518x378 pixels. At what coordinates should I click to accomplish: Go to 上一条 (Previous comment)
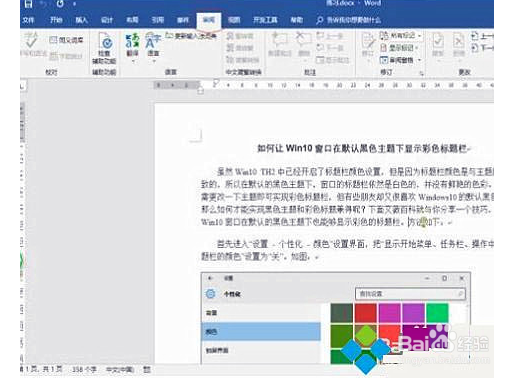pyautogui.click(x=330, y=36)
